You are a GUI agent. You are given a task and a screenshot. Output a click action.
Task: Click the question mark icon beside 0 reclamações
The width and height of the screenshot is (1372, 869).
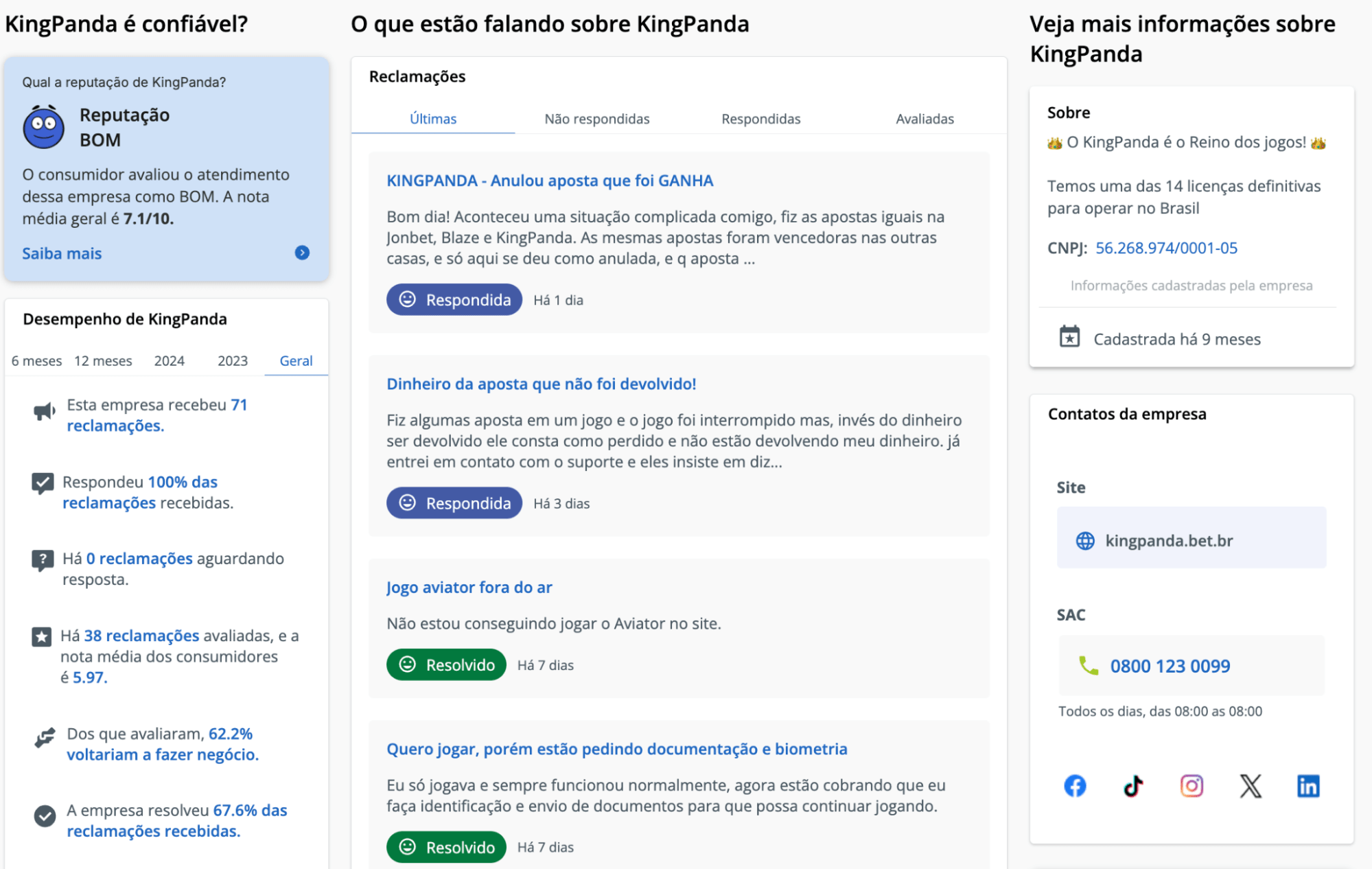tap(43, 560)
